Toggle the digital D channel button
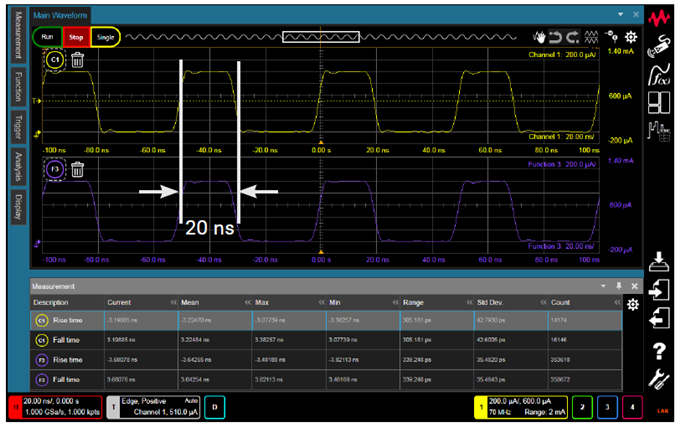The width and height of the screenshot is (680, 427). [215, 407]
